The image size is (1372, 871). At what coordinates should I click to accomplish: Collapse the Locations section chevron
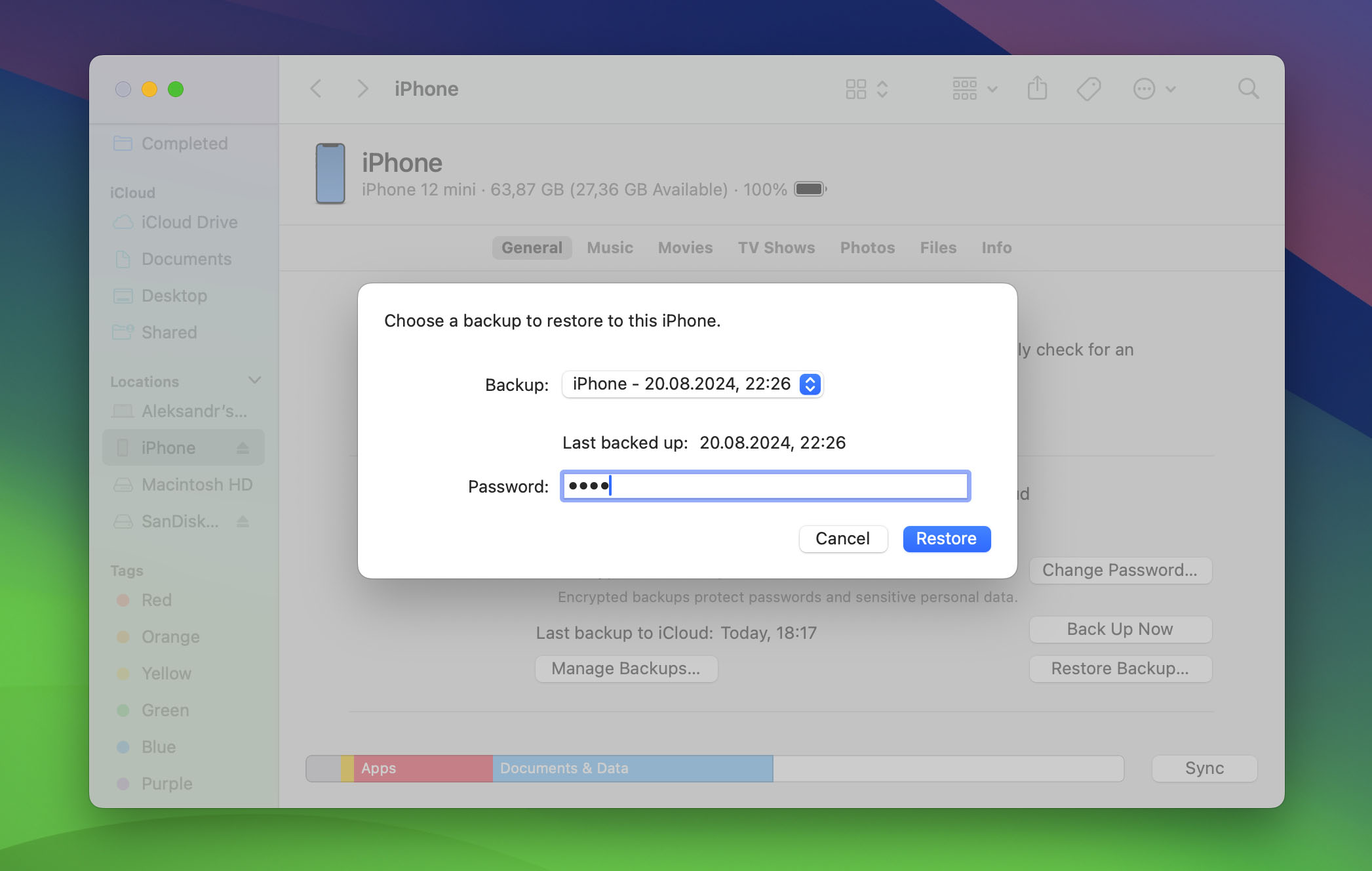[x=254, y=380]
